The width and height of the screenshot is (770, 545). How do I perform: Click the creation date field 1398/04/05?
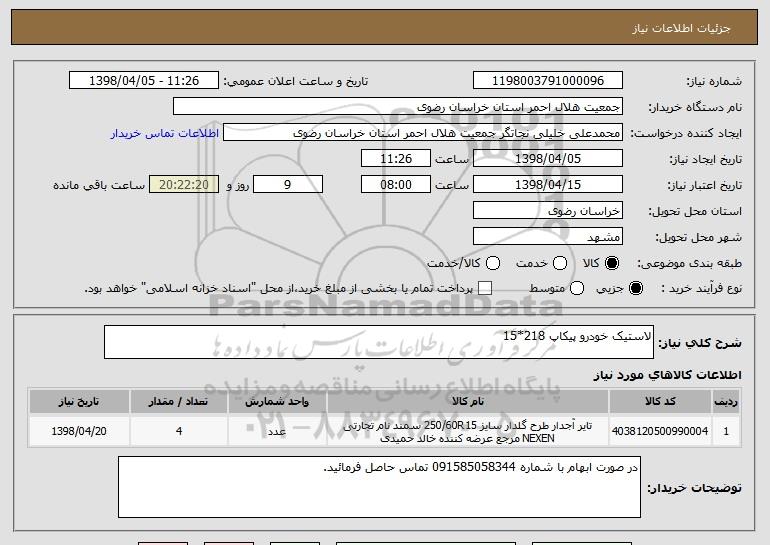pyautogui.click(x=548, y=159)
